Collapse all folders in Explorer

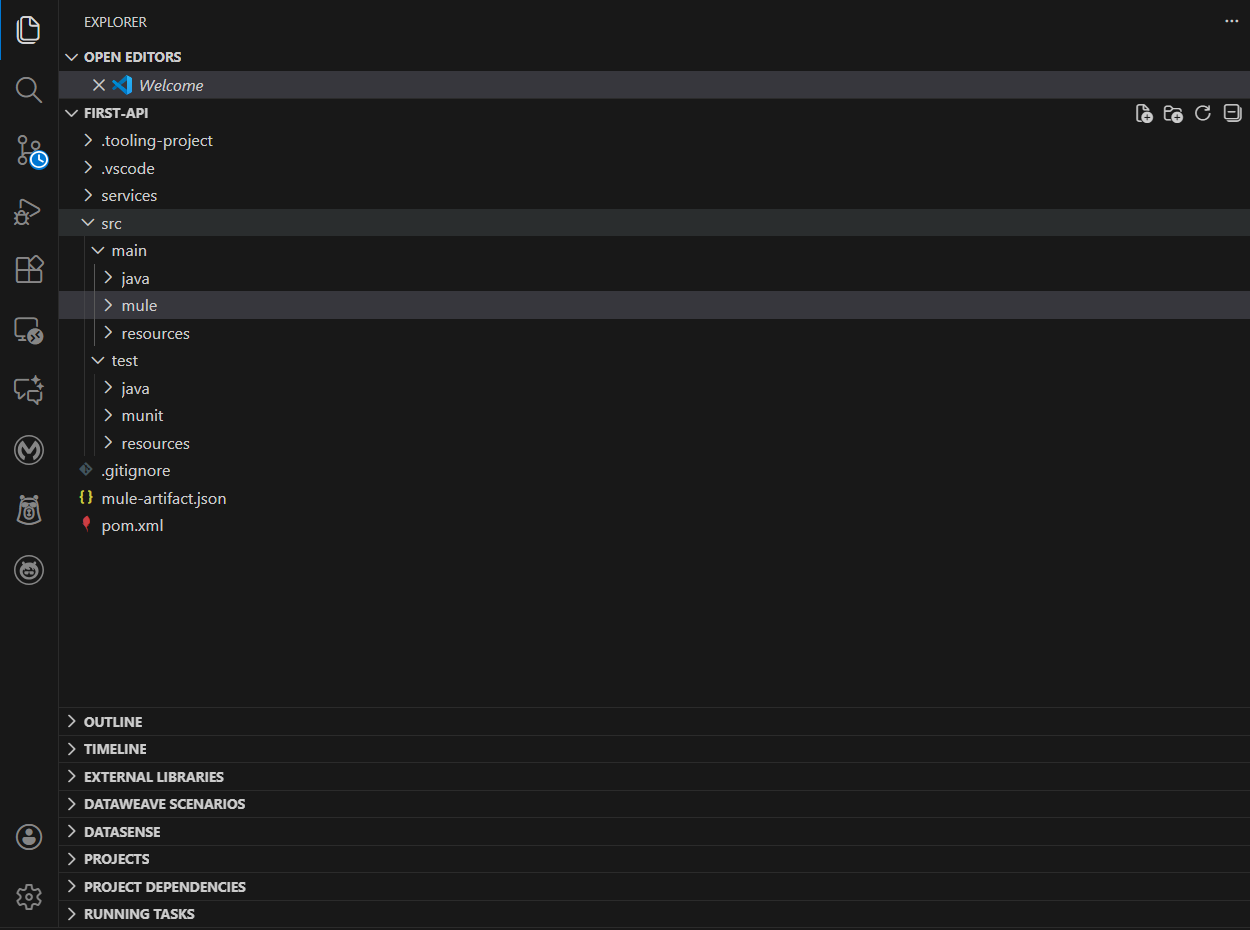[x=1233, y=113]
